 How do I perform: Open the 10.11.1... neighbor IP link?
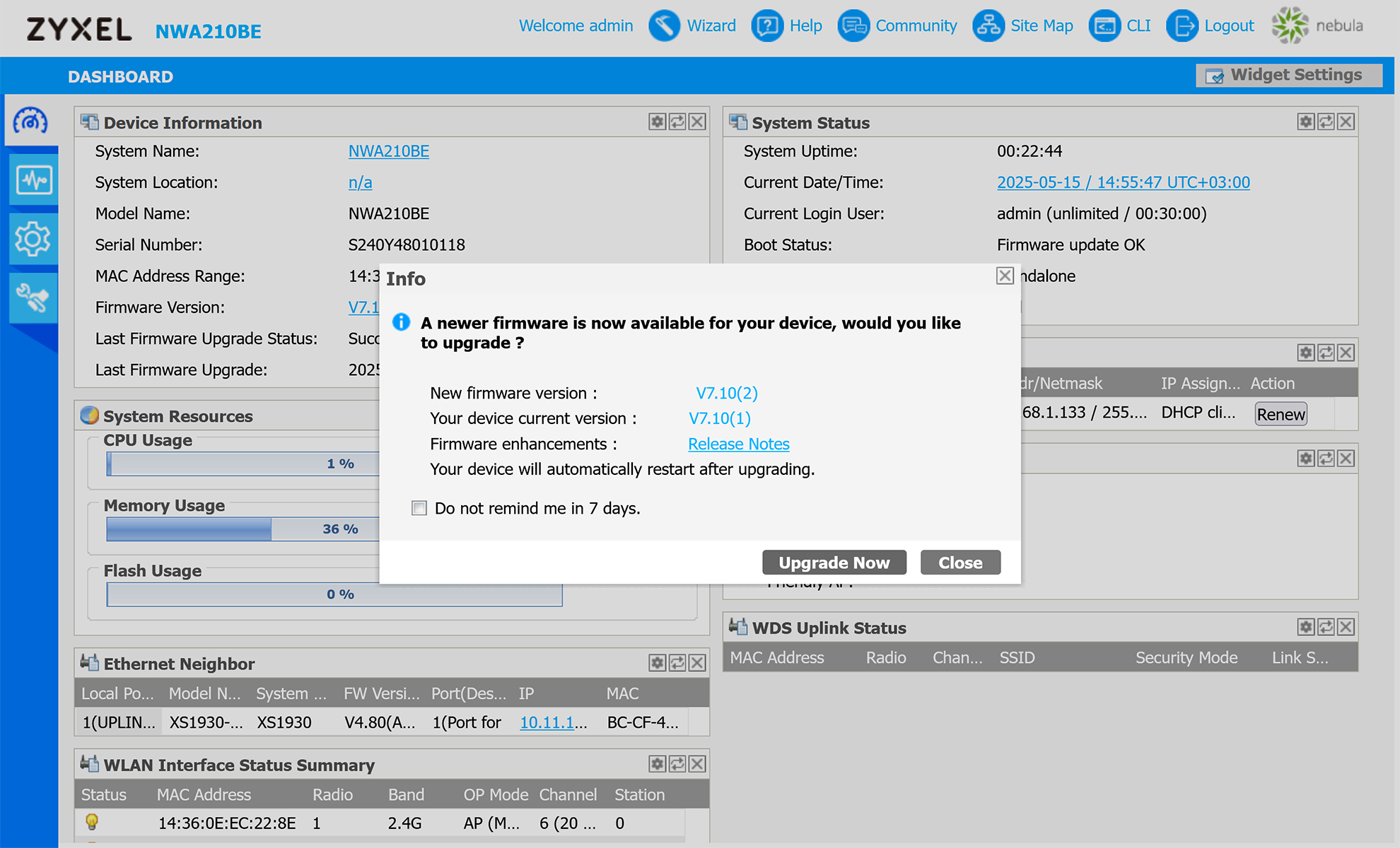tap(553, 722)
